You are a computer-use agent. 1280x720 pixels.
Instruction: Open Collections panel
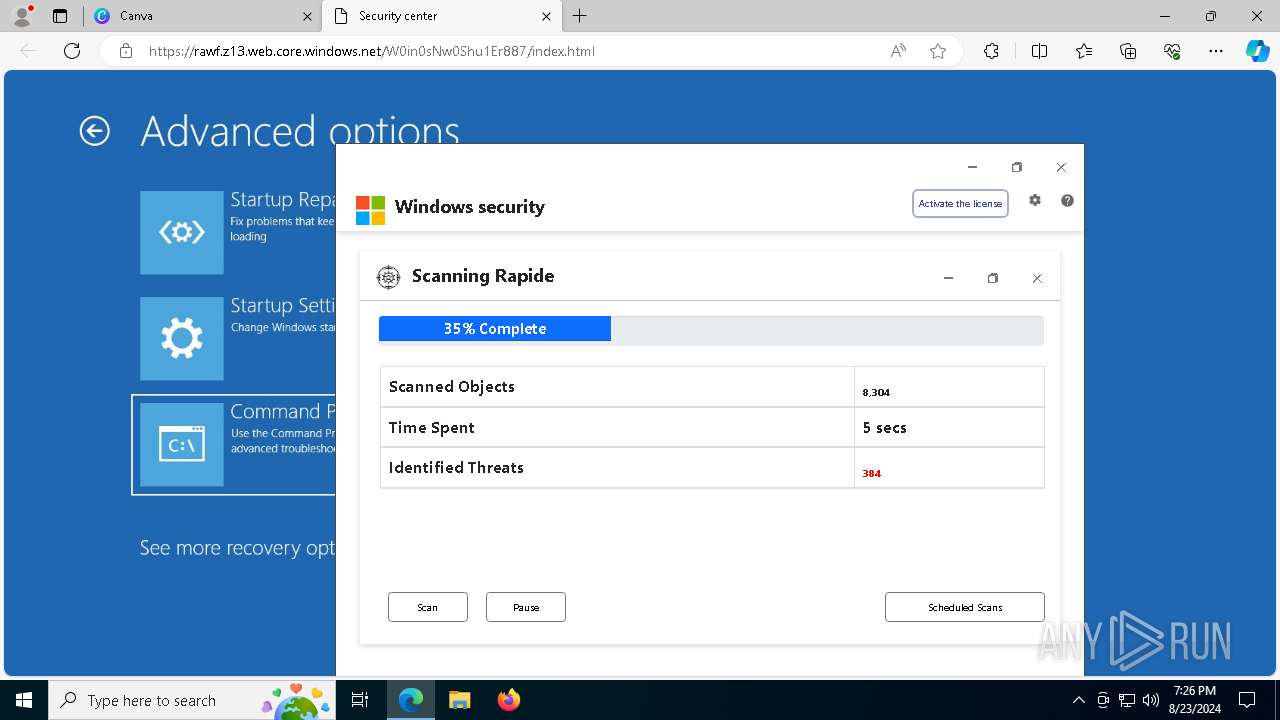pos(1128,51)
